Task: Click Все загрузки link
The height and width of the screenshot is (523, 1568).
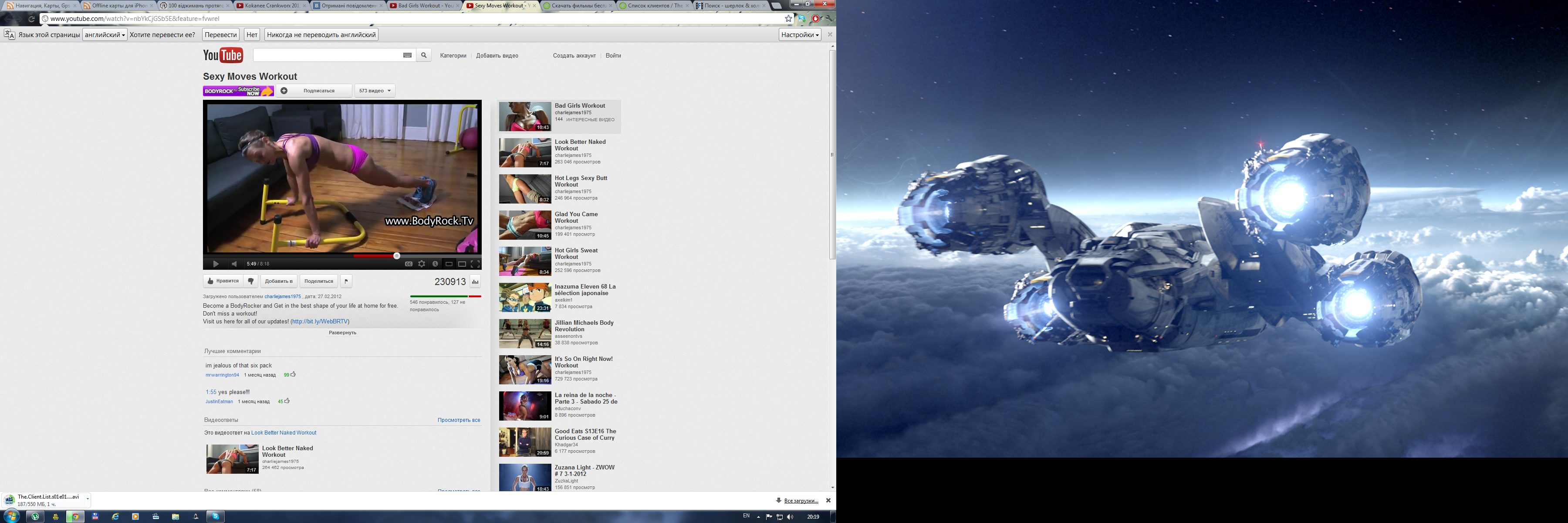Action: point(801,501)
